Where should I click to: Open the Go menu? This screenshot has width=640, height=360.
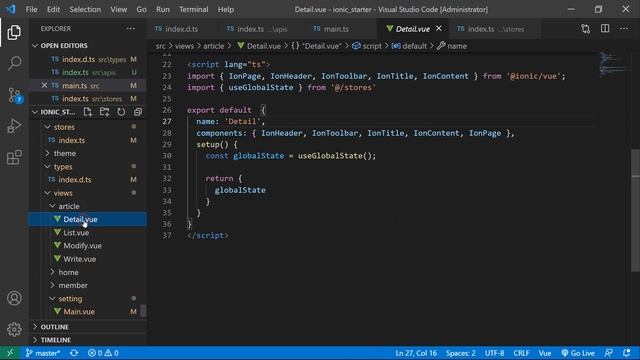click(x=141, y=9)
